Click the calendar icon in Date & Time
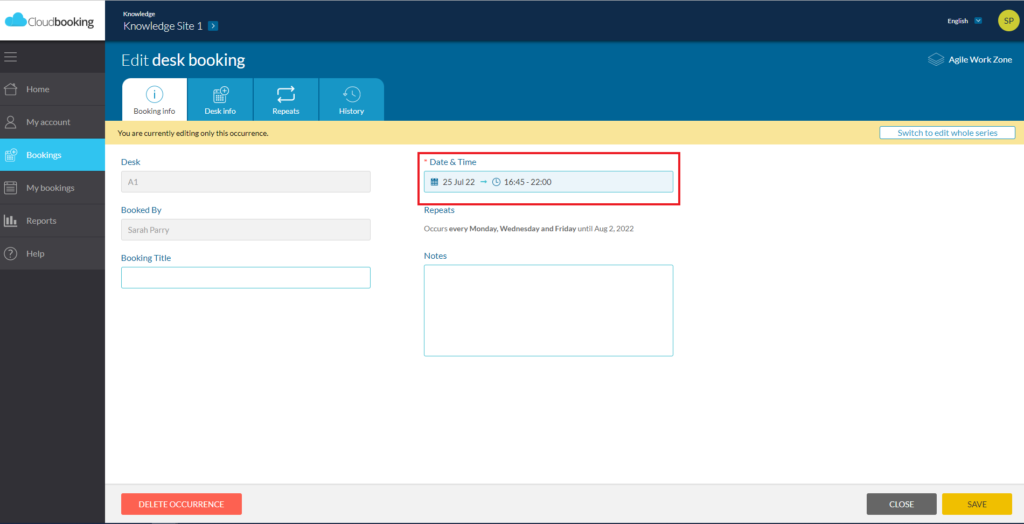The image size is (1024, 524). (435, 182)
